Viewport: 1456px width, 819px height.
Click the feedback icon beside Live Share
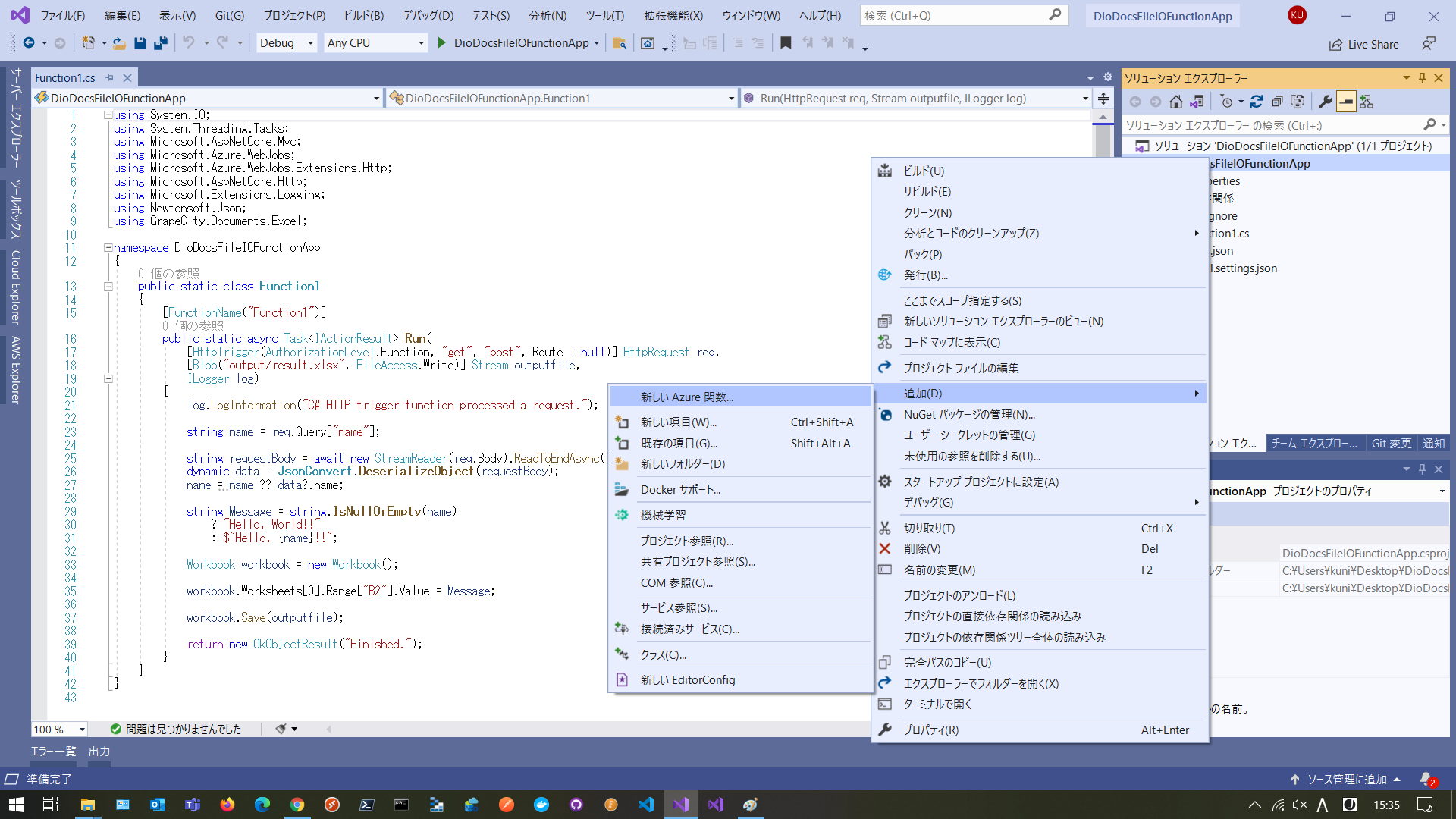[1429, 44]
